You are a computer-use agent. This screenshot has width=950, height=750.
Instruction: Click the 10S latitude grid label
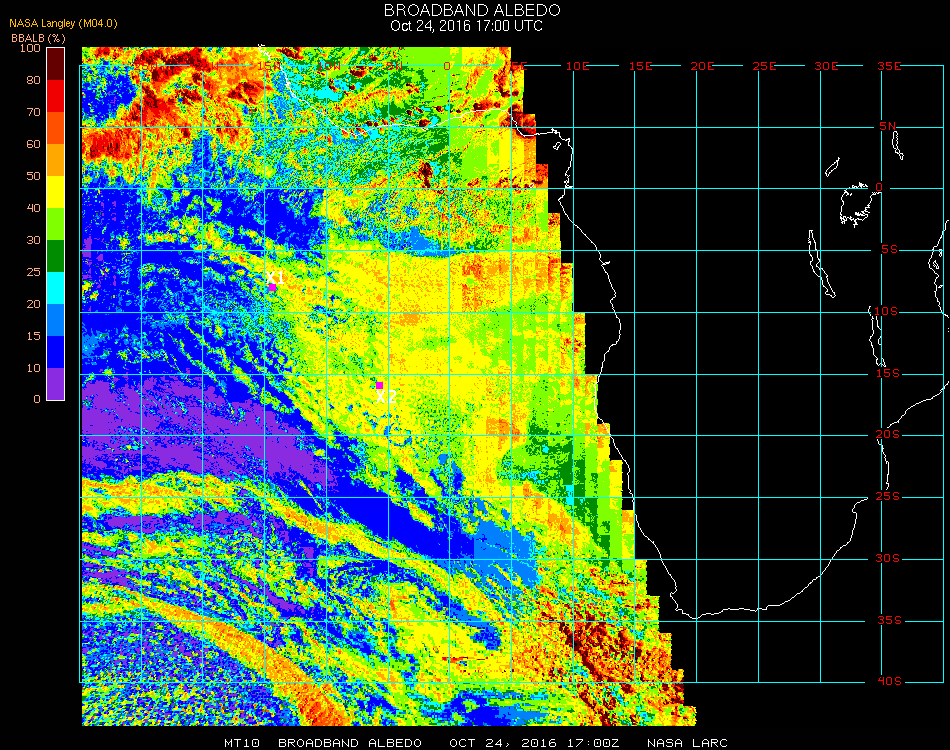tap(886, 311)
